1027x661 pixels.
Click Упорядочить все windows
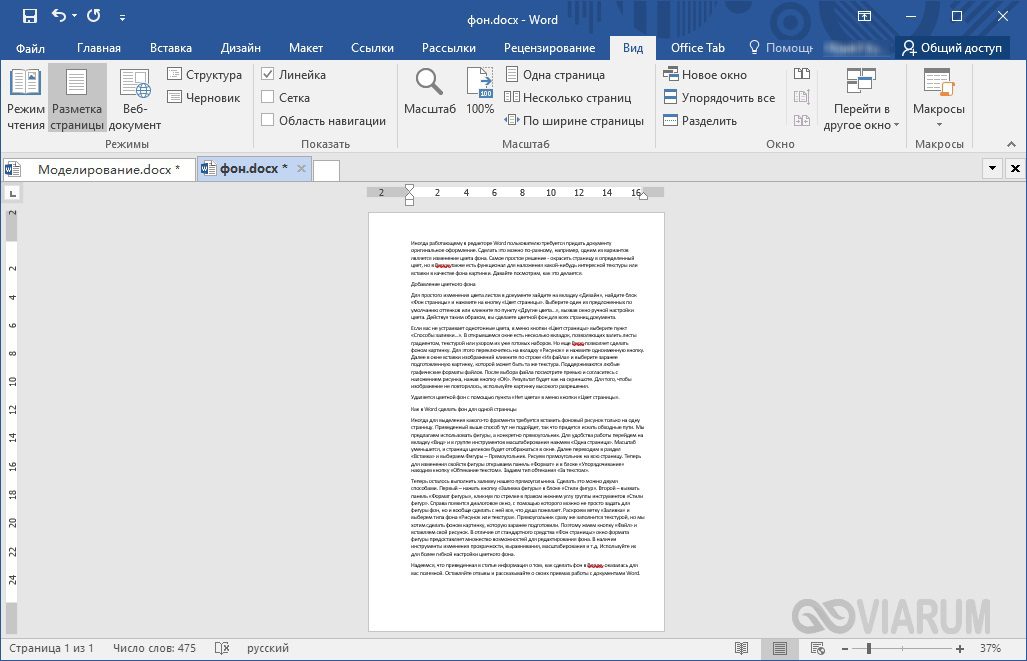[719, 98]
